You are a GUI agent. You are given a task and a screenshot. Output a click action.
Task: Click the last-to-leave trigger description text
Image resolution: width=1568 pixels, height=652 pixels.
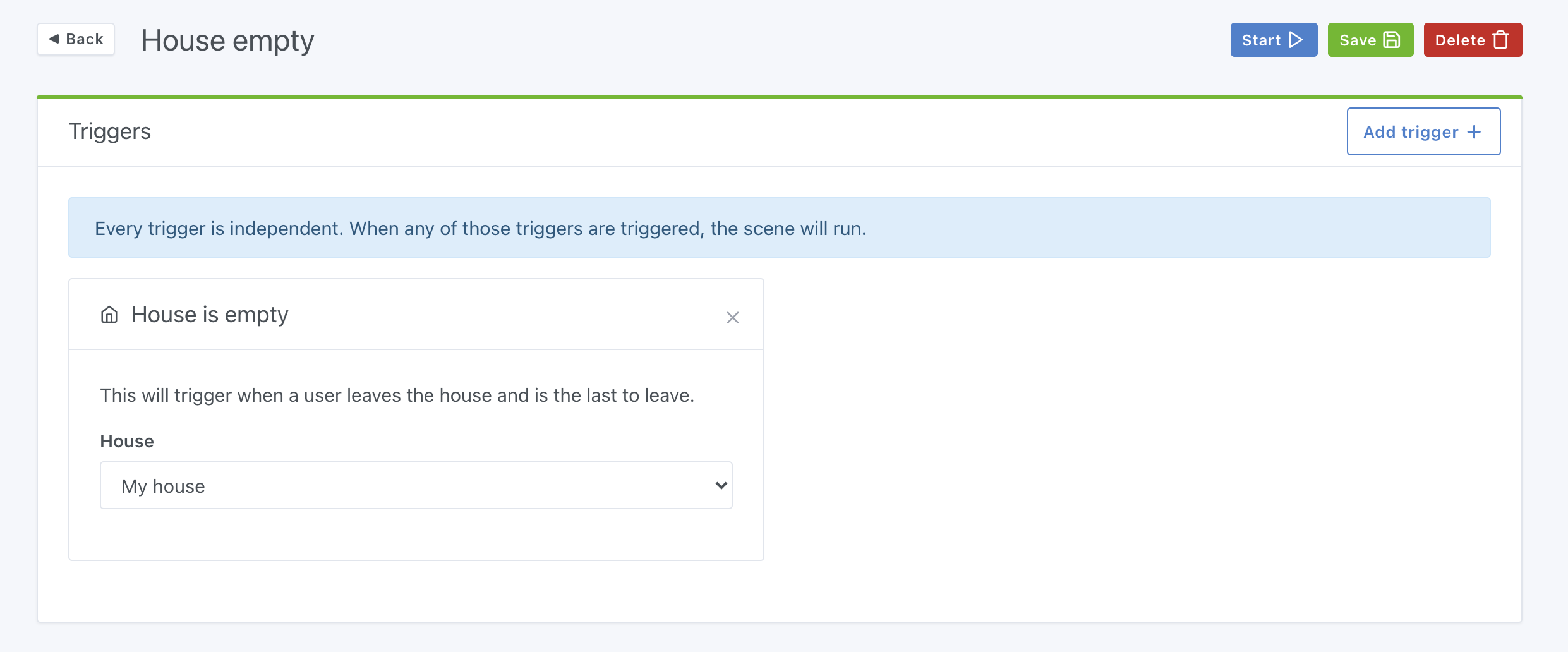(397, 395)
